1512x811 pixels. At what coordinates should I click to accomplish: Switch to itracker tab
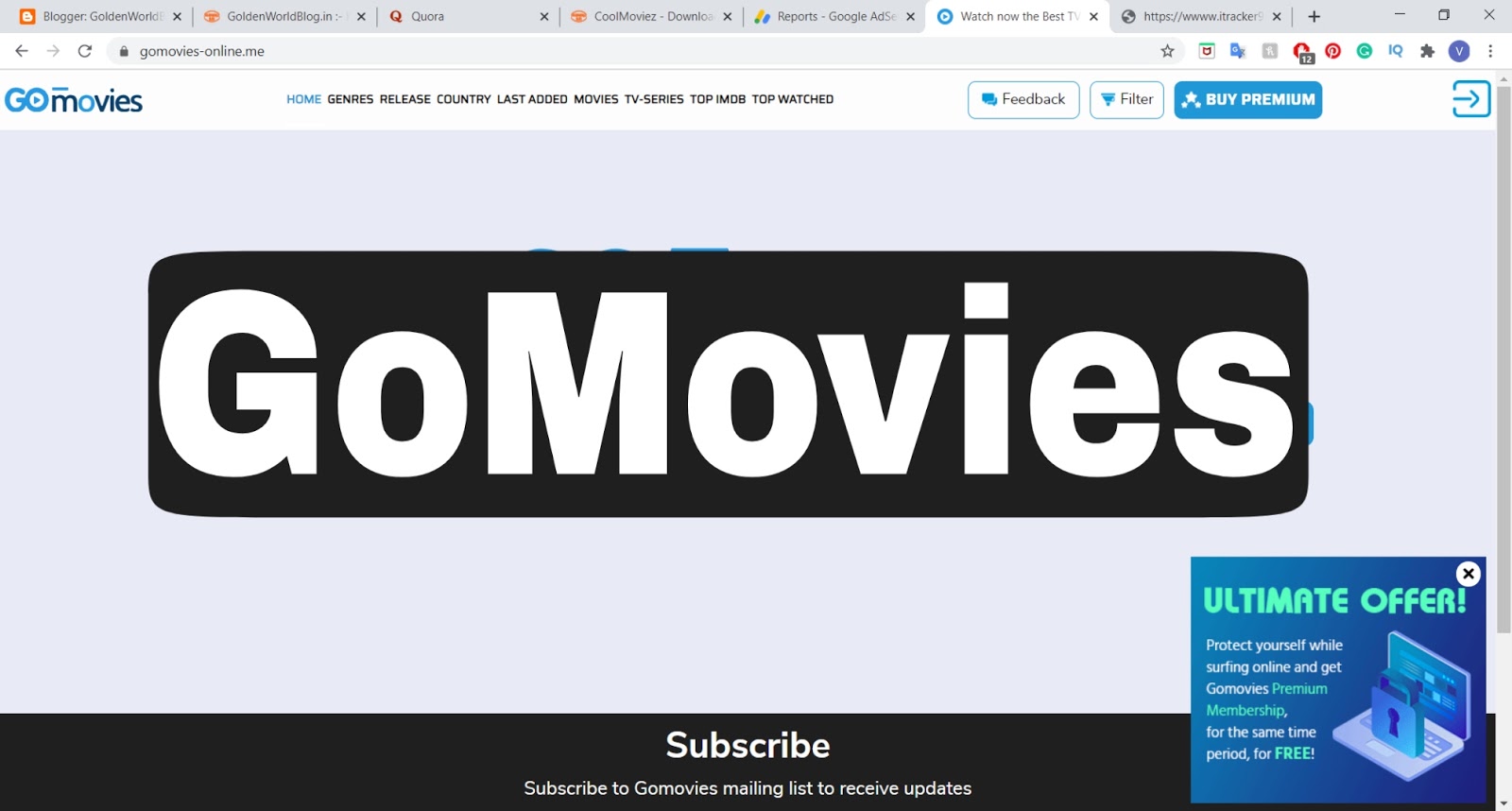point(1200,16)
